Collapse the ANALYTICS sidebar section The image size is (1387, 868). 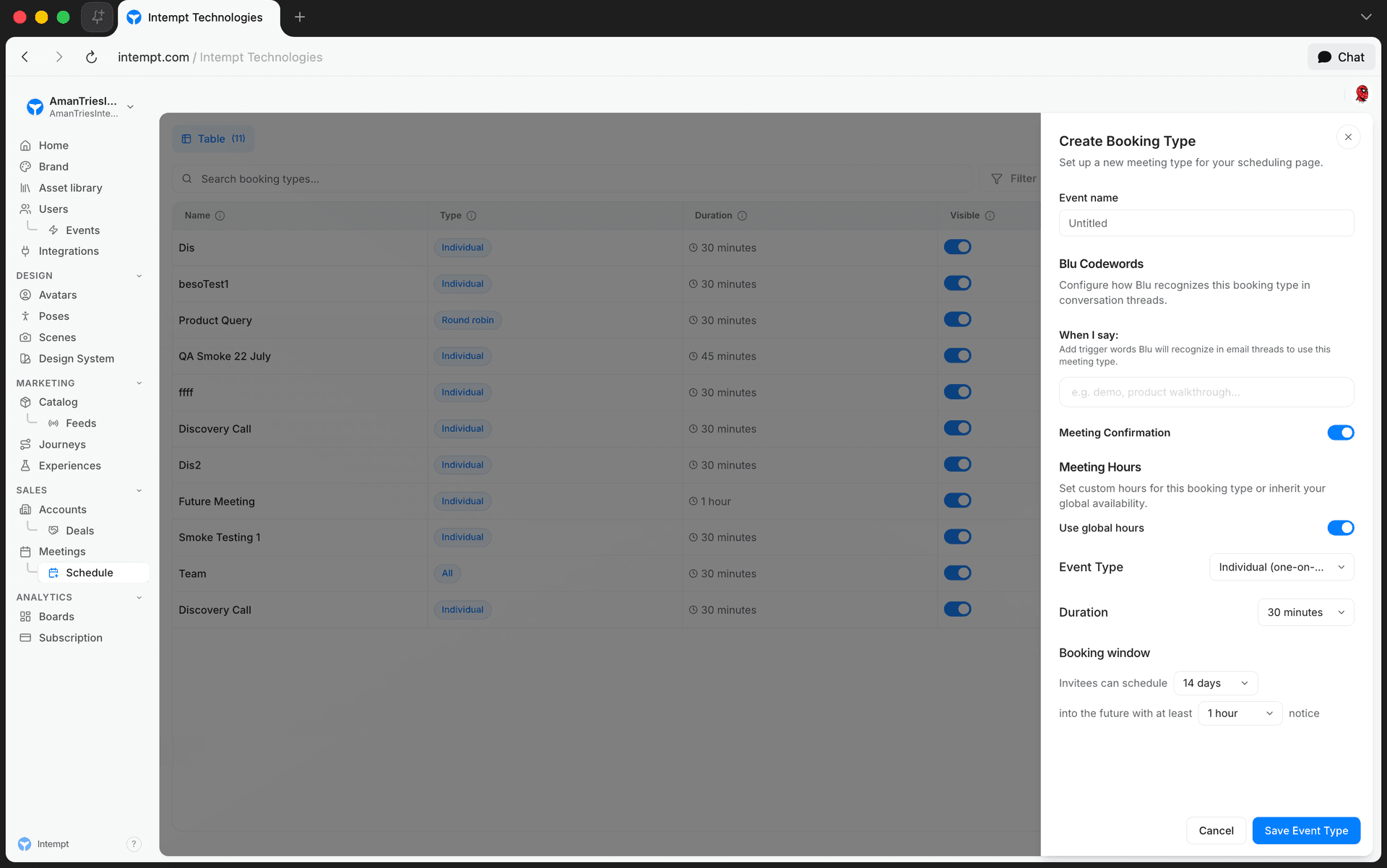139,597
